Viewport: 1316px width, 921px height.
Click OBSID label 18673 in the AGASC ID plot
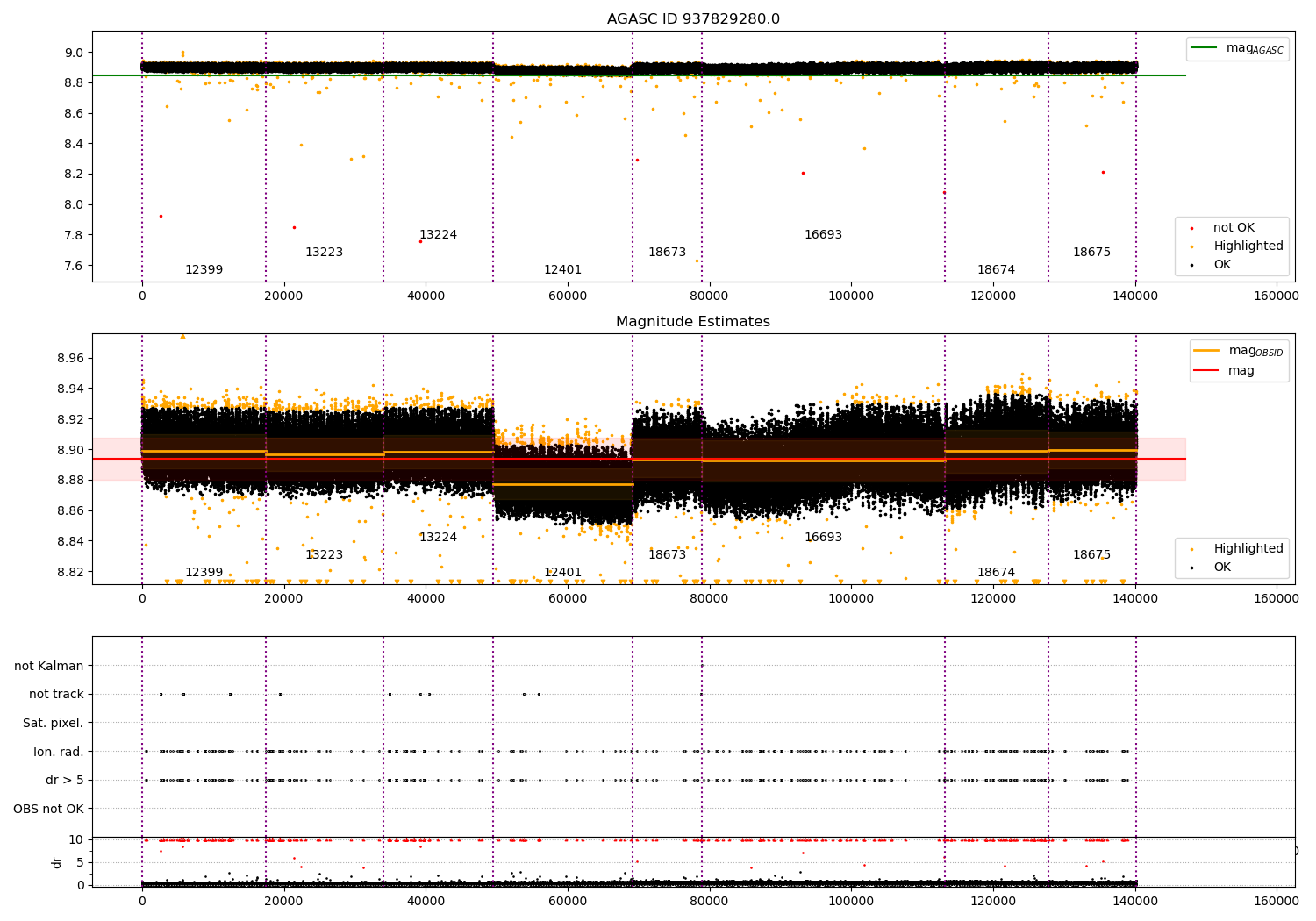point(667,253)
